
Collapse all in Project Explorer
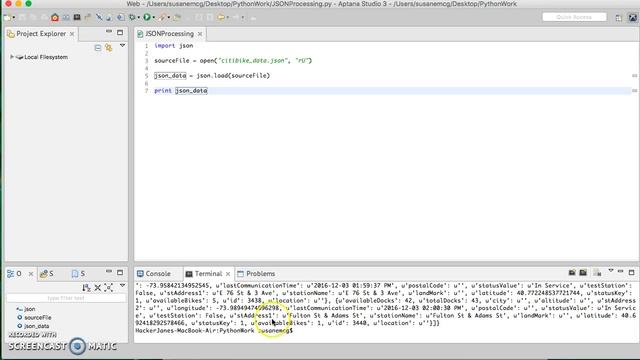point(98,48)
